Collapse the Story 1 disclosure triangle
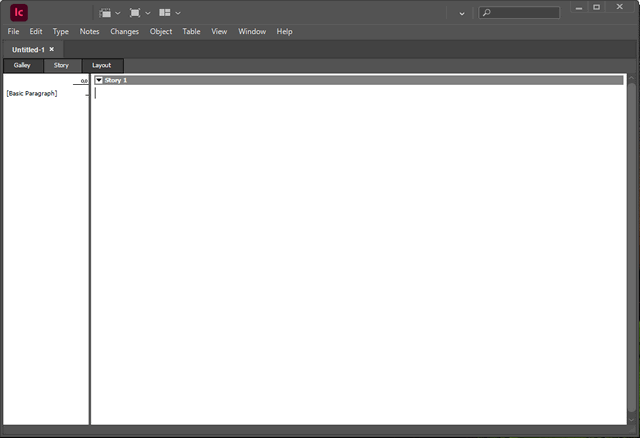Screen dimensions: 640x438 click(x=99, y=79)
